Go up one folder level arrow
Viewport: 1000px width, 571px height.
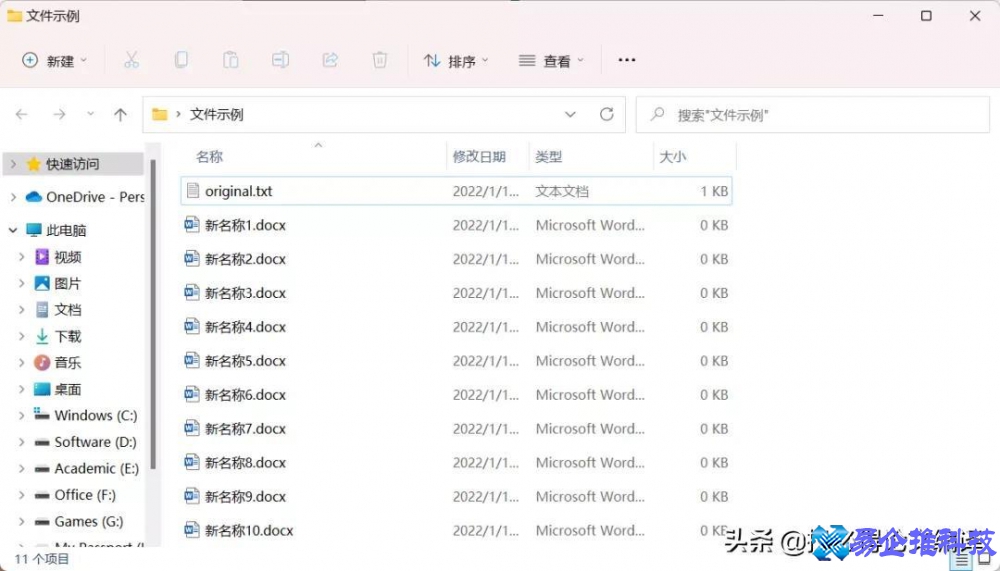[x=120, y=114]
